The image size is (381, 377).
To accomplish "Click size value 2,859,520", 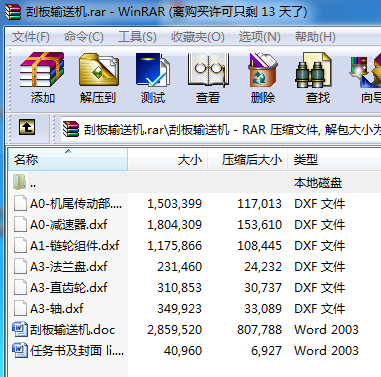I will coord(175,329).
